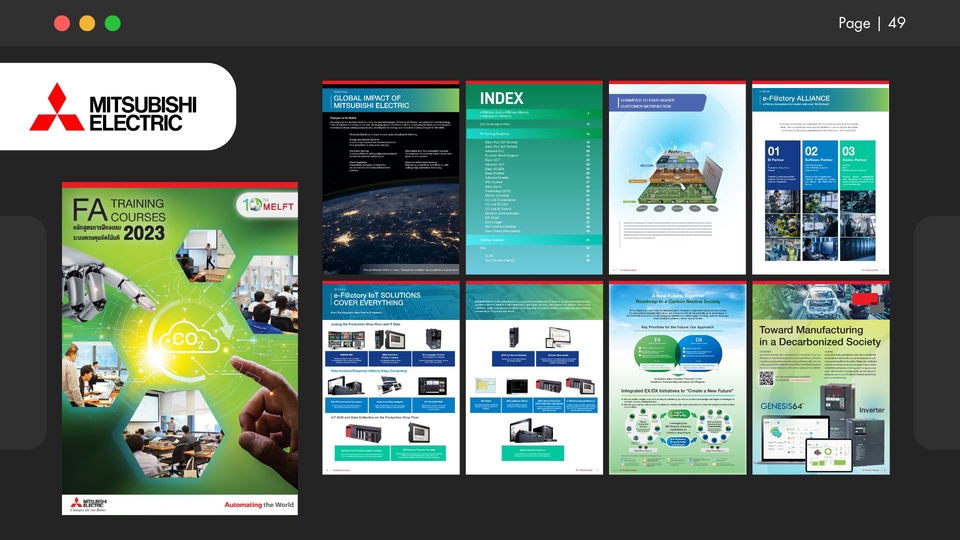Click the red circle in the window header

(62, 23)
